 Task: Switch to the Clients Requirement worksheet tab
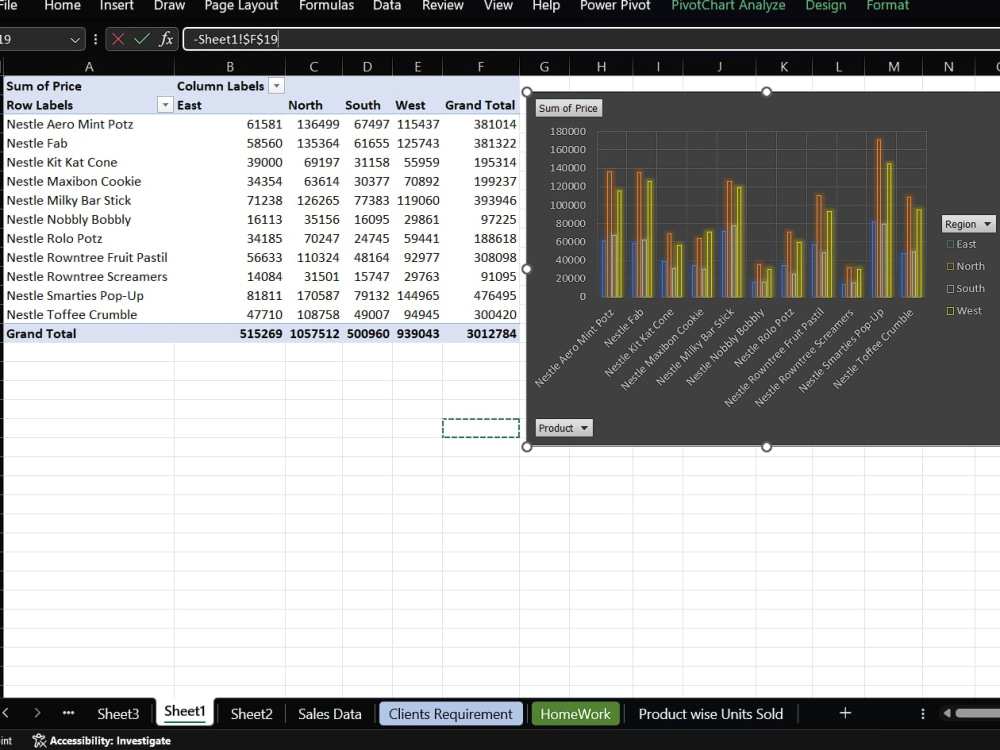[451, 714]
